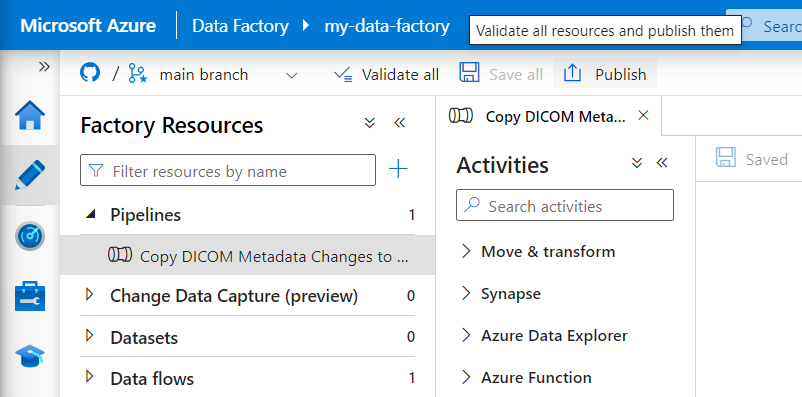
Task: Expand left navigation with double chevron
Action: click(44, 67)
